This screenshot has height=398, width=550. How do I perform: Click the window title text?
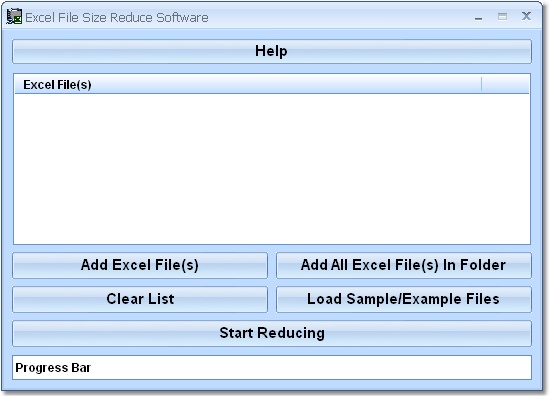(x=117, y=18)
